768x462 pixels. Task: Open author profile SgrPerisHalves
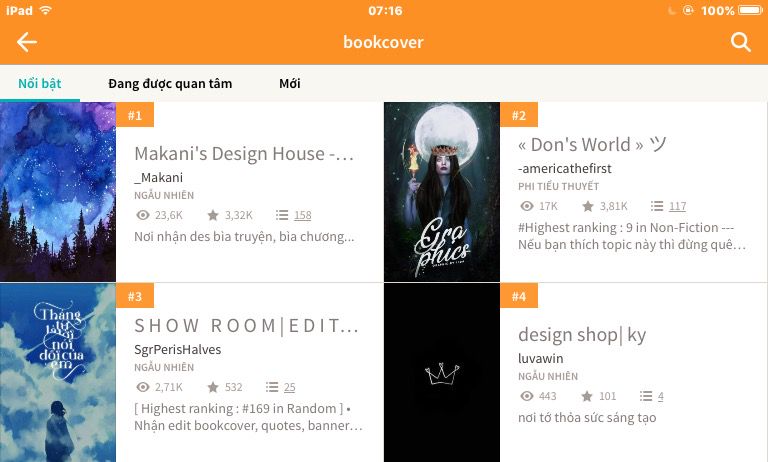click(177, 350)
